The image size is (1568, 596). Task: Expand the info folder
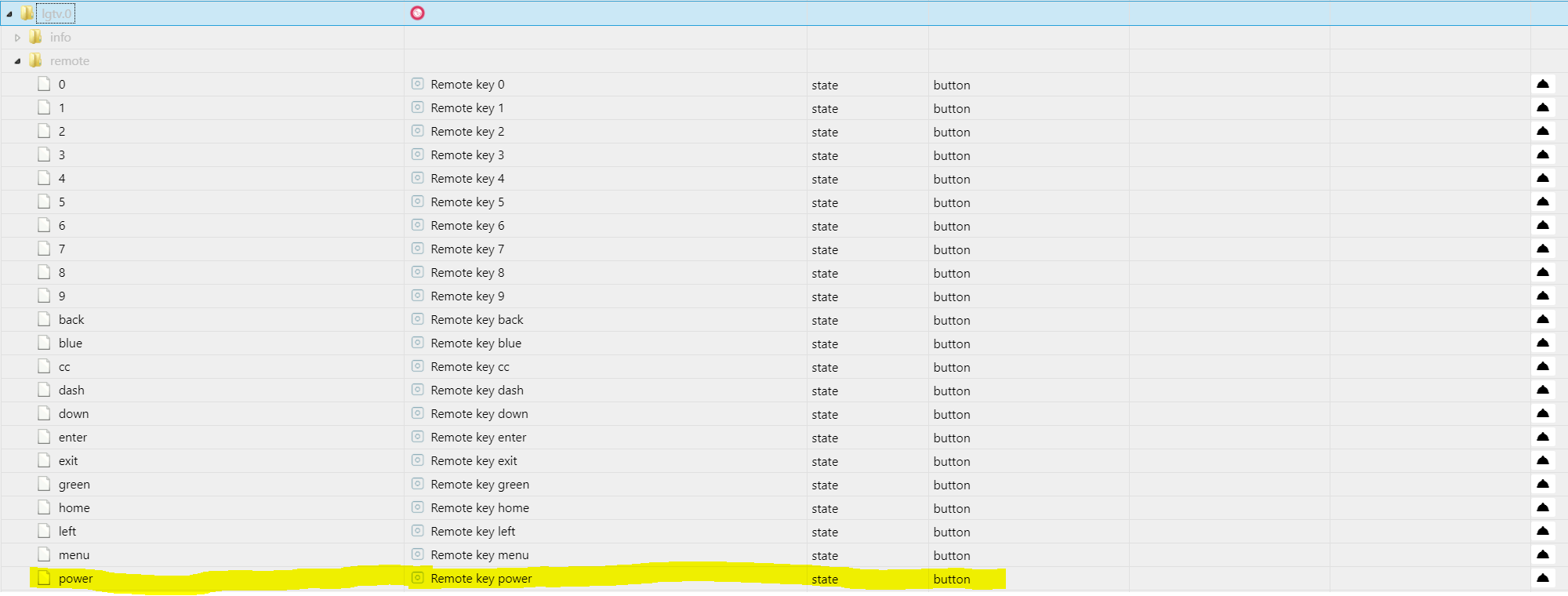coord(17,38)
